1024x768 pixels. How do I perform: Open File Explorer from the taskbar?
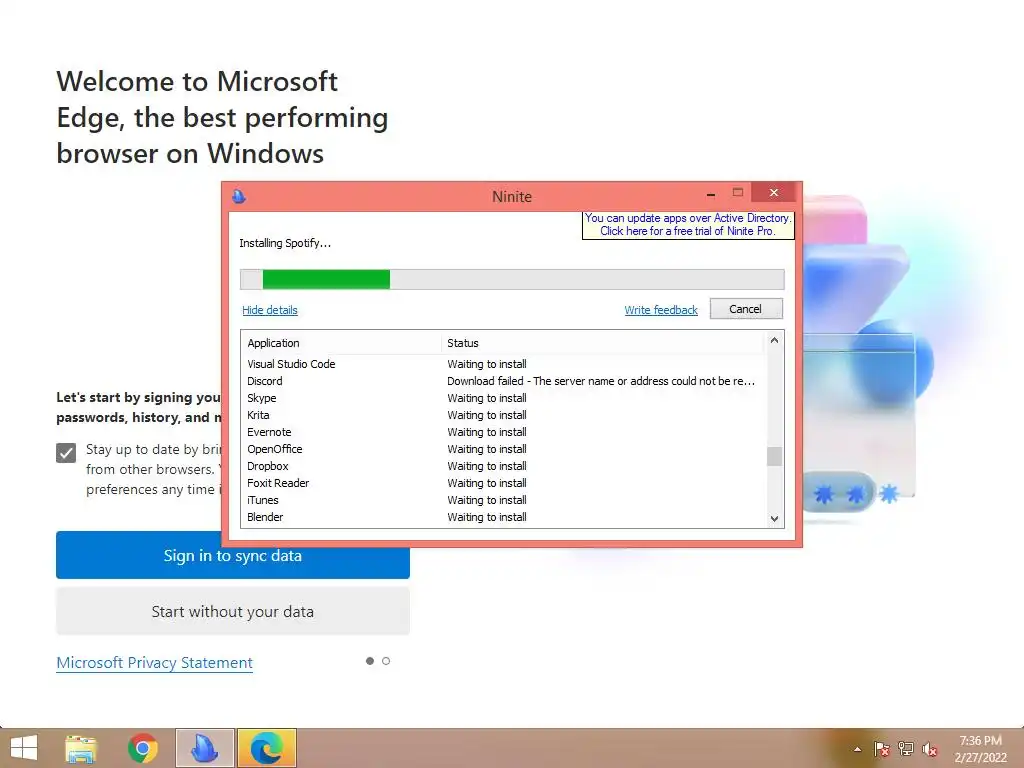pos(81,748)
